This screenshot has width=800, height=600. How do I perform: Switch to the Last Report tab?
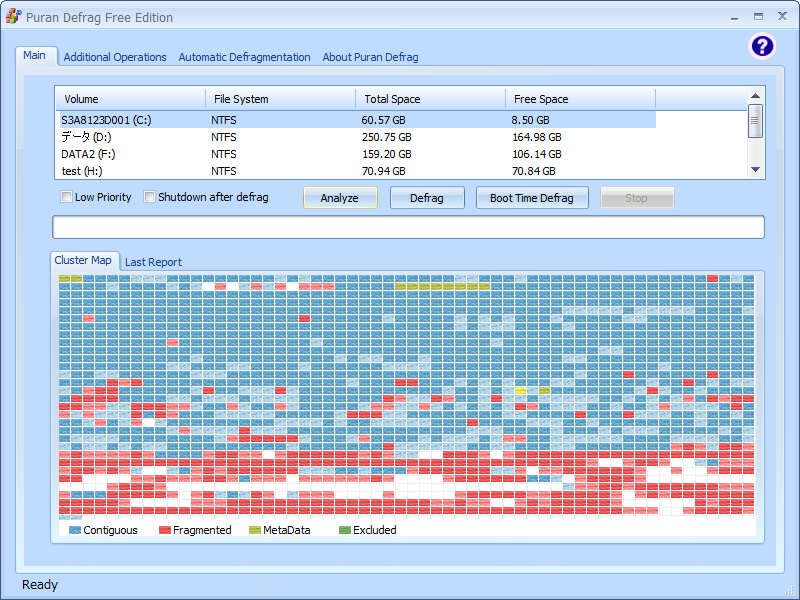click(x=153, y=262)
